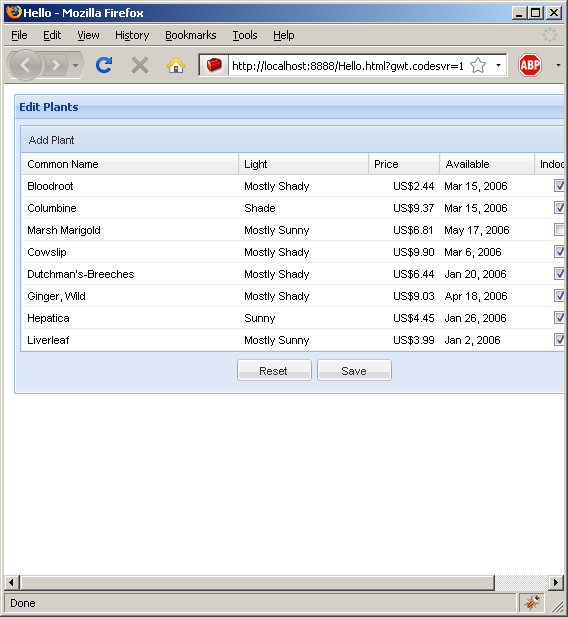Sort by the Price column header
Viewport: 568px width, 617px height.
(x=404, y=164)
